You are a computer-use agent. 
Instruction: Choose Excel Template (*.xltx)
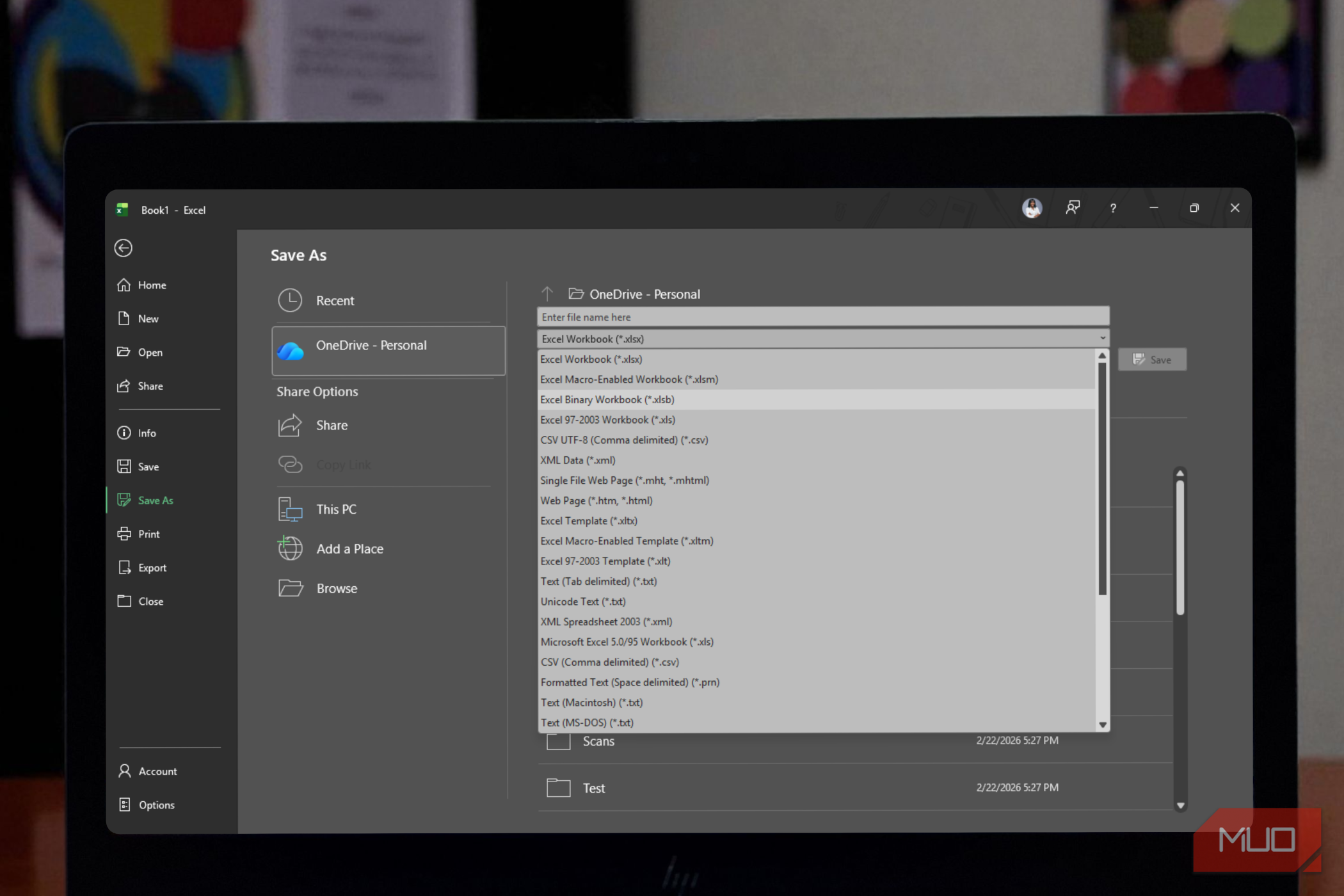coord(817,521)
